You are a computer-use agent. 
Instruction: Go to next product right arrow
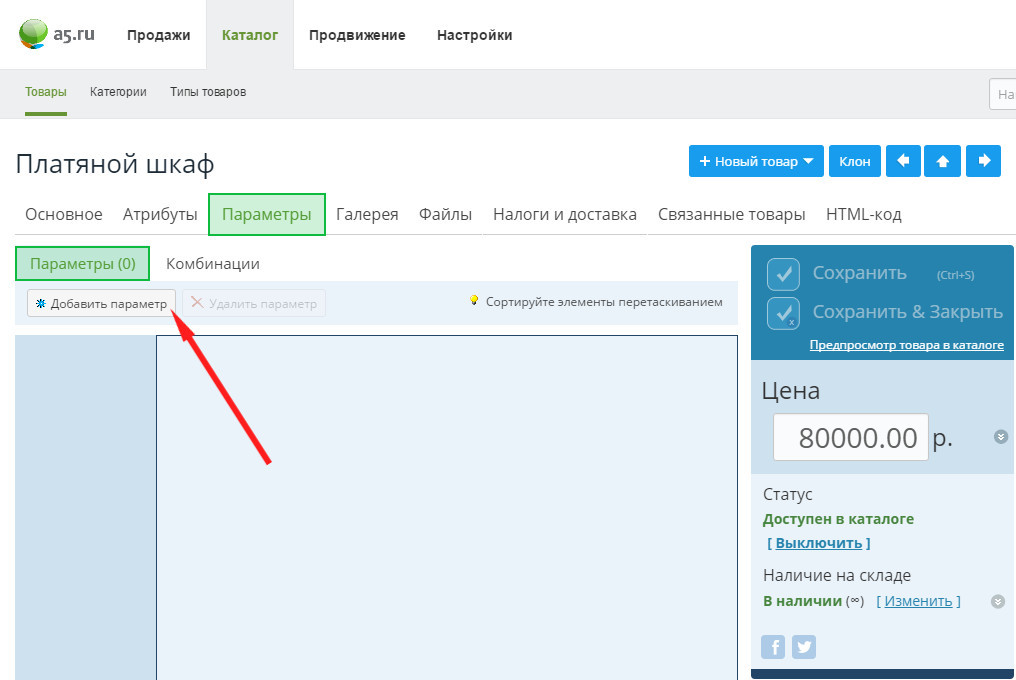(x=984, y=161)
